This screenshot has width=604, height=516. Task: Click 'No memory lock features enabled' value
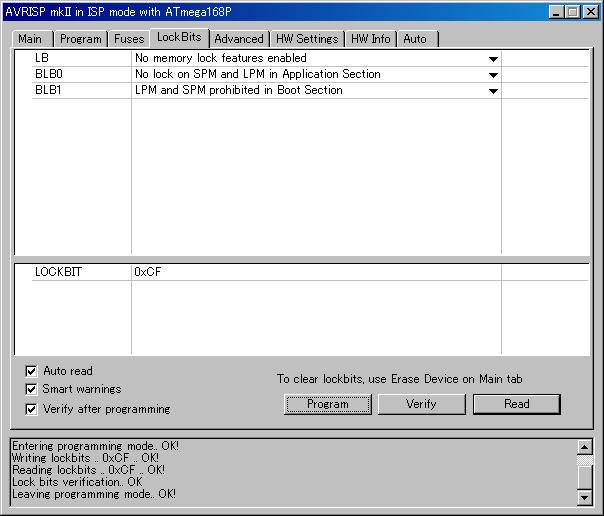click(x=221, y=58)
